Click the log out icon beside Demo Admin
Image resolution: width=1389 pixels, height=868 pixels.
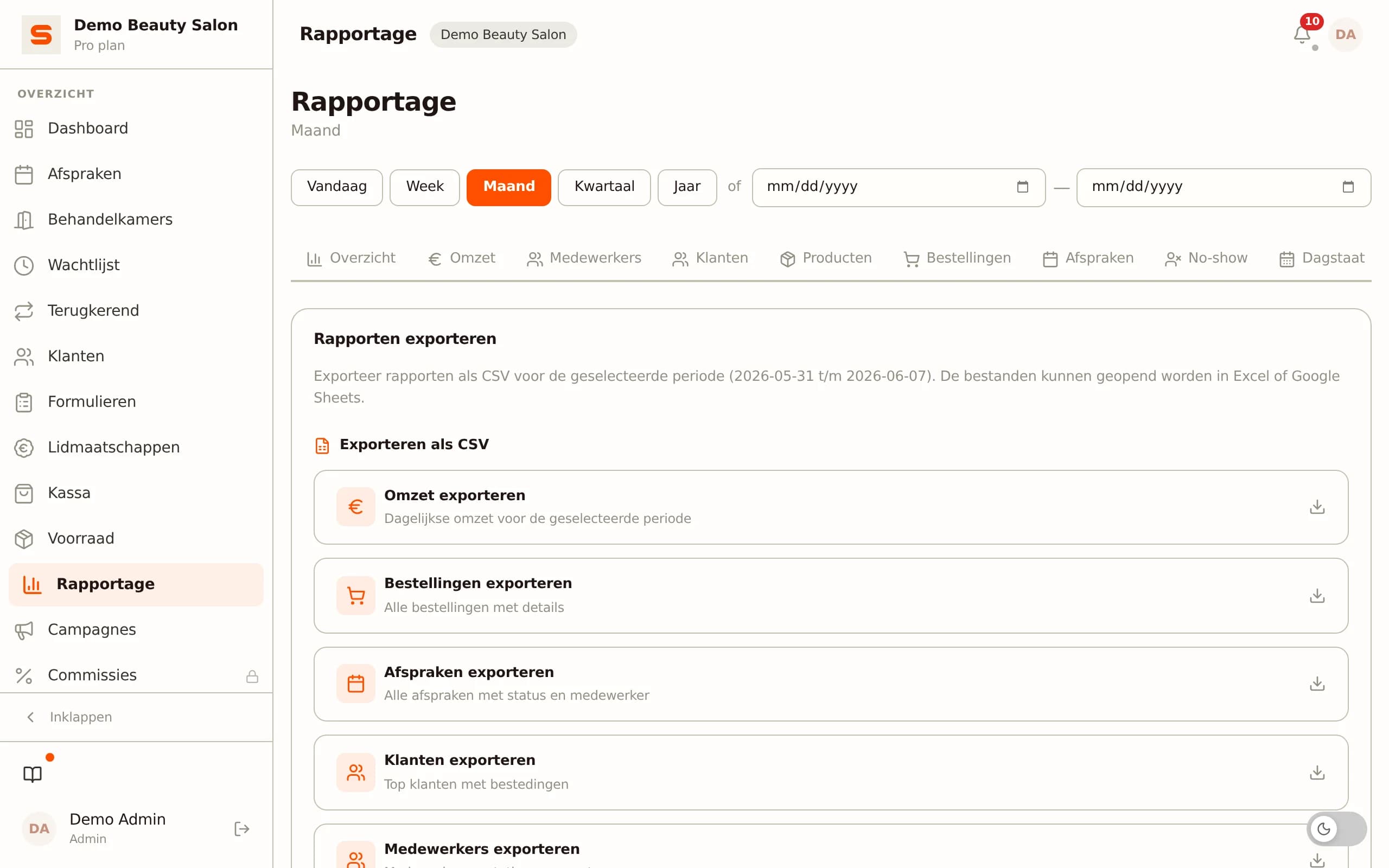241,828
